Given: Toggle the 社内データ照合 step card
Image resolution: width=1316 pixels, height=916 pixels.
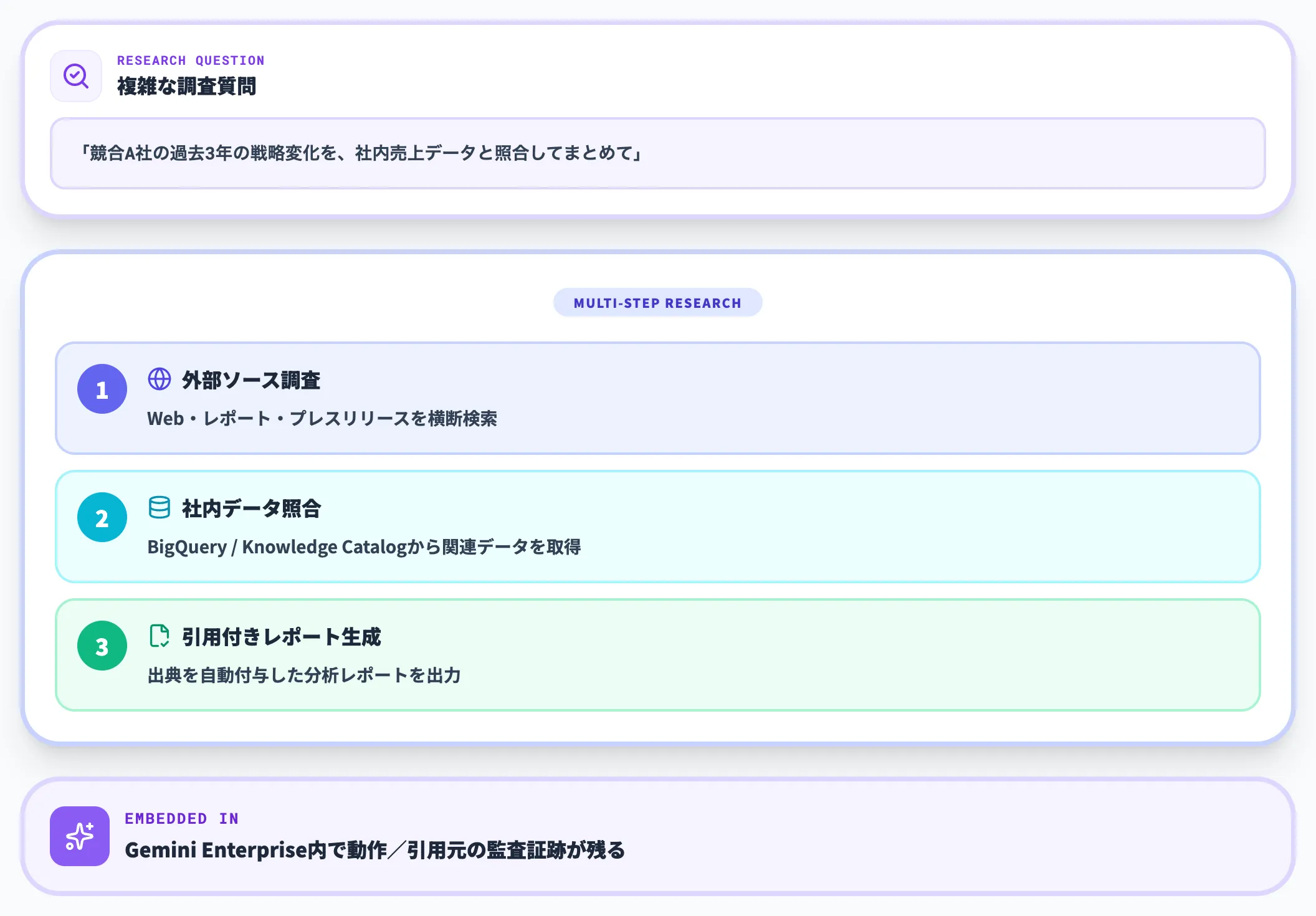Looking at the screenshot, I should 658,527.
